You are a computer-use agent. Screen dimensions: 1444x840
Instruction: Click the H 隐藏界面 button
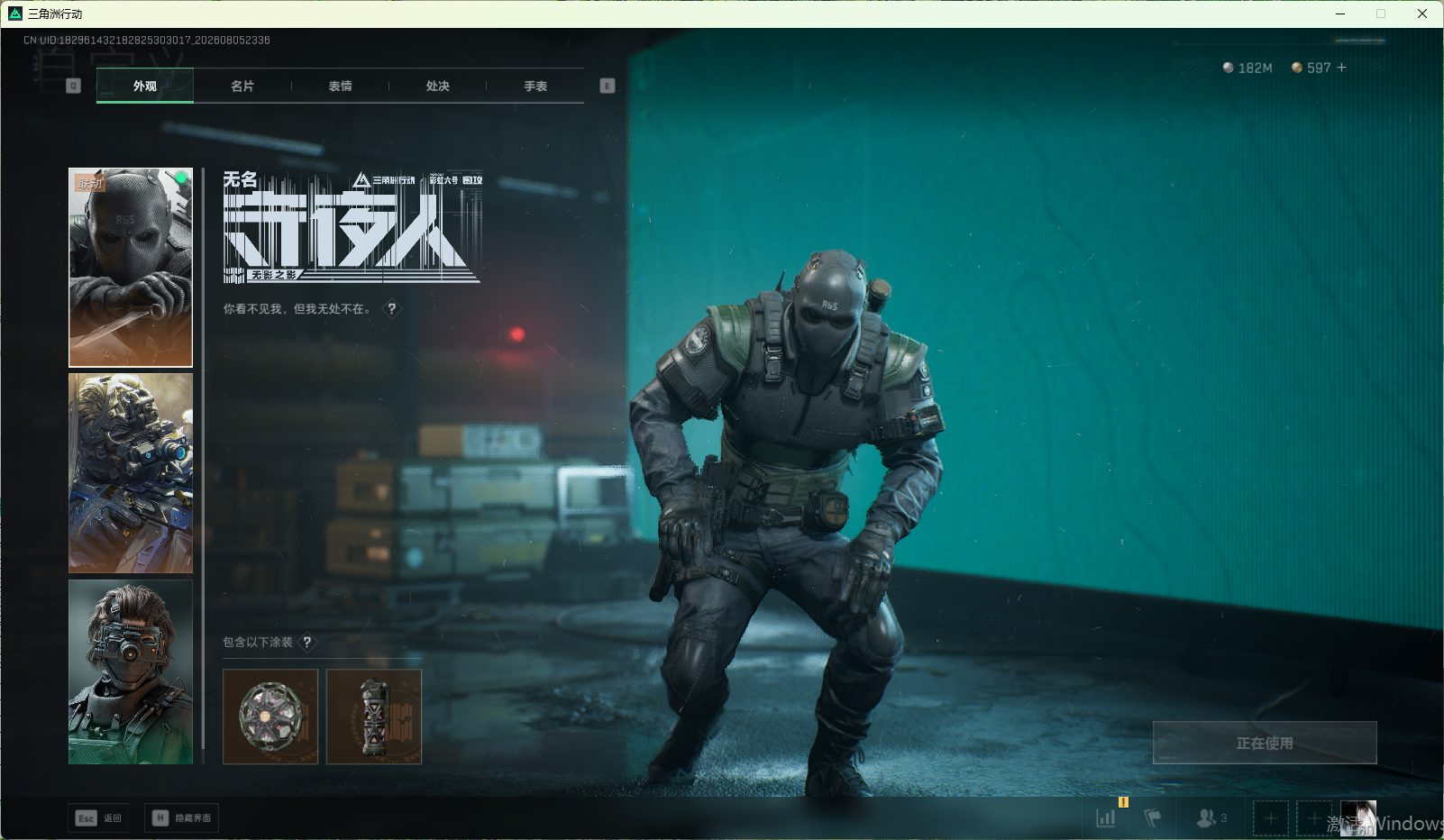pyautogui.click(x=182, y=817)
